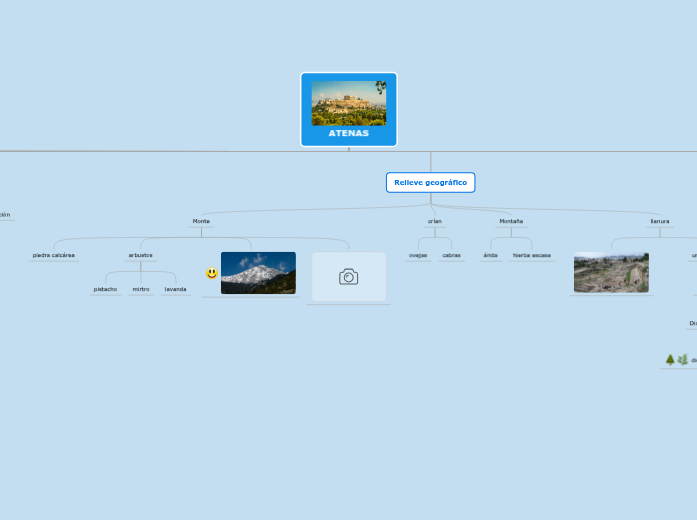Select the crian branch node

point(434,221)
